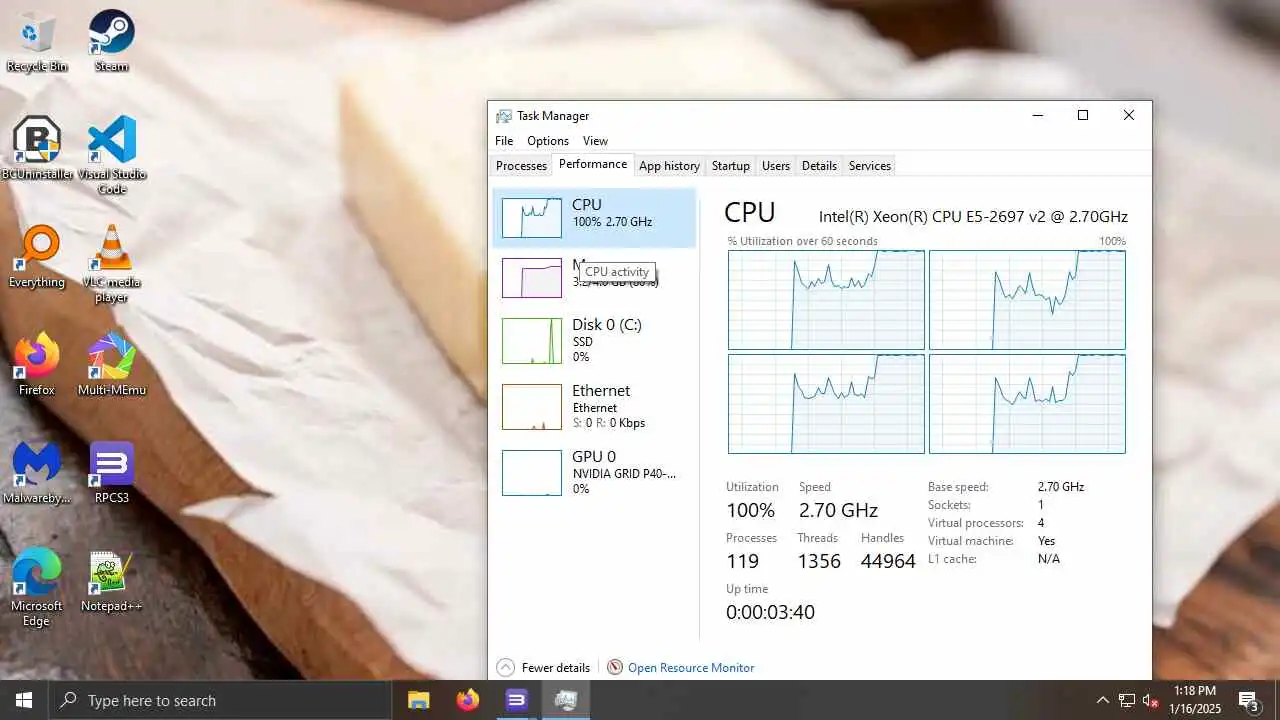Click the taskbar clock showing 1:18 PM
This screenshot has width=1280, height=720.
point(1196,700)
